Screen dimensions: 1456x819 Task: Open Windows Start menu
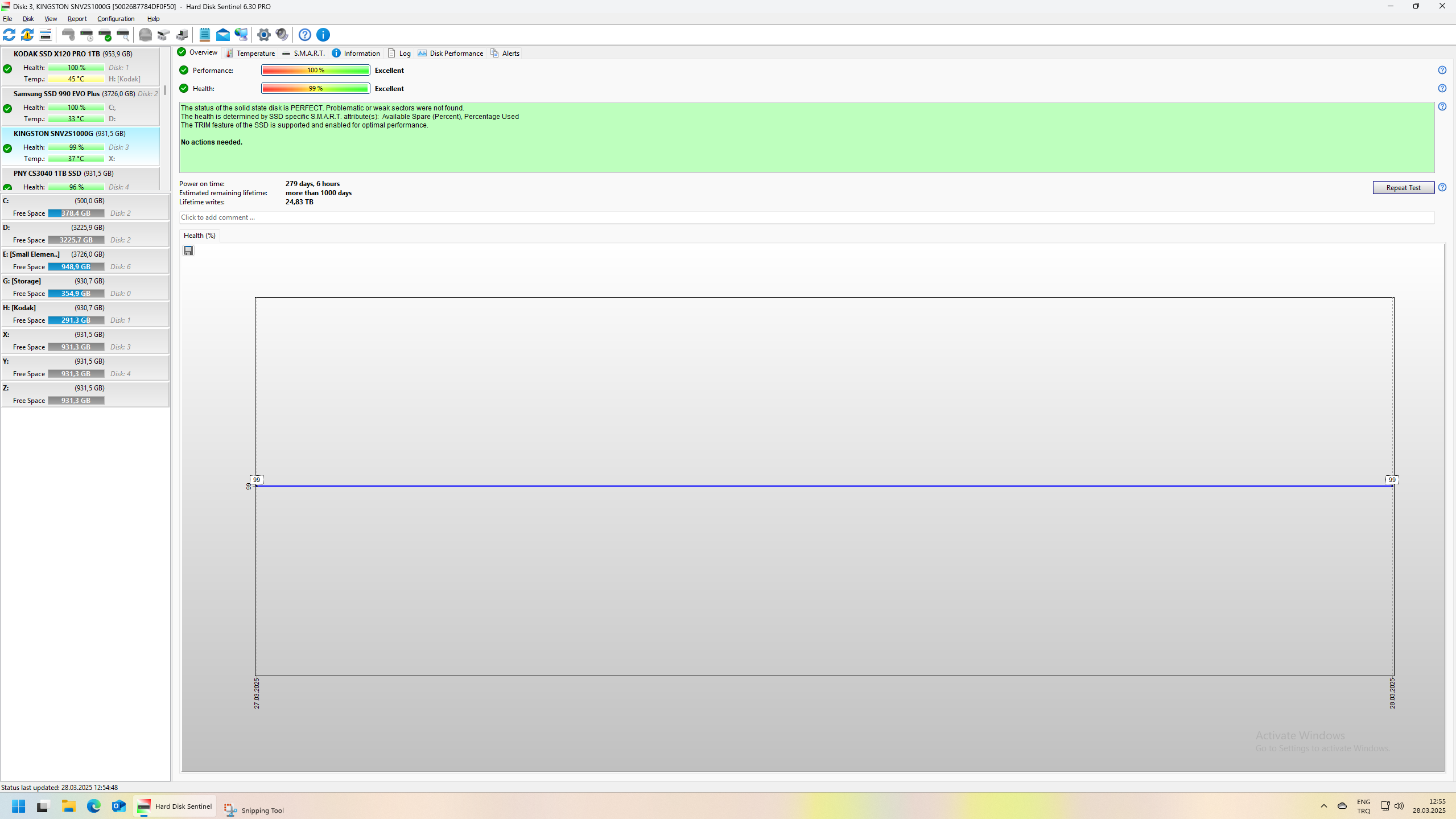point(19,806)
